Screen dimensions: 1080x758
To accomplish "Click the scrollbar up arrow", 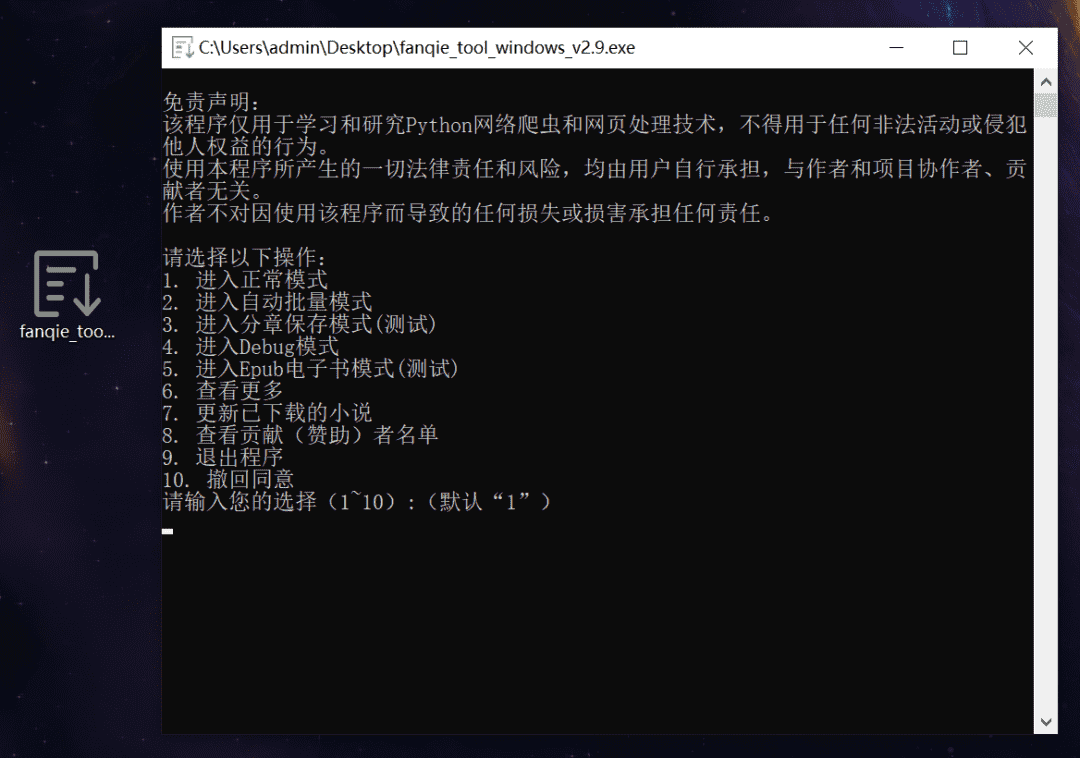I will pos(1045,81).
